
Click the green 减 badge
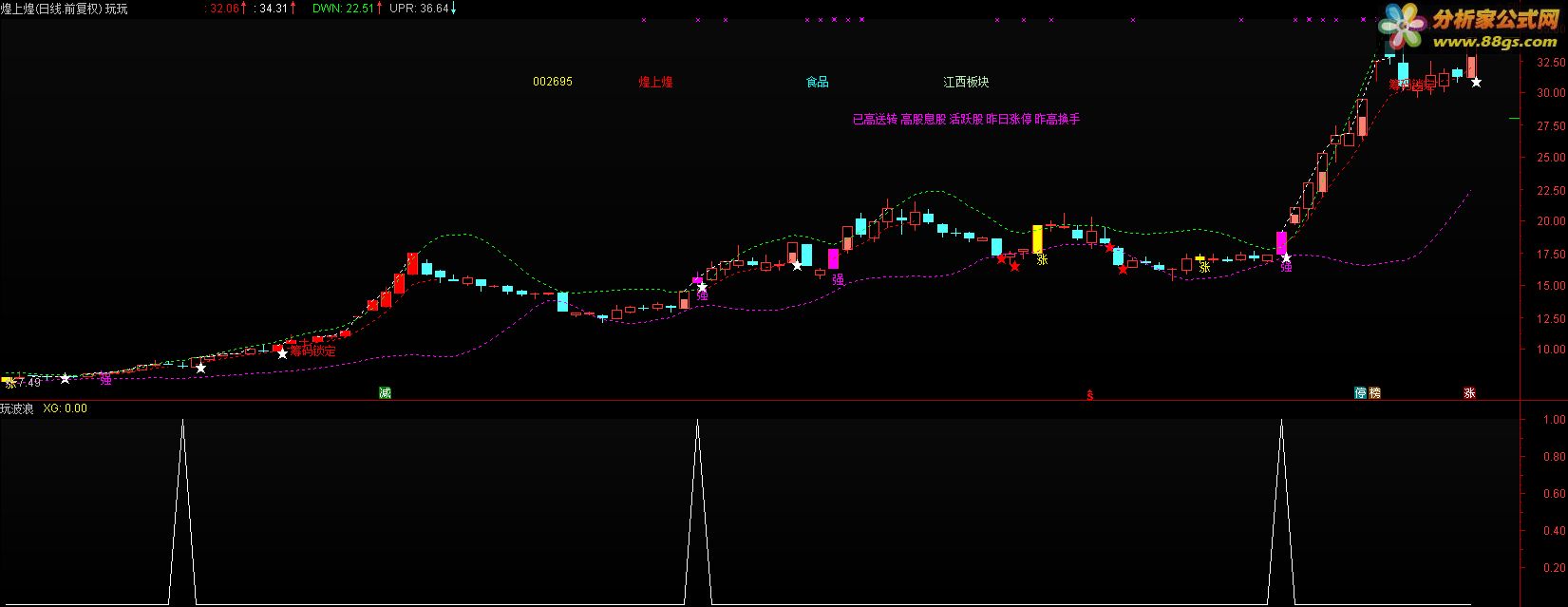[385, 392]
